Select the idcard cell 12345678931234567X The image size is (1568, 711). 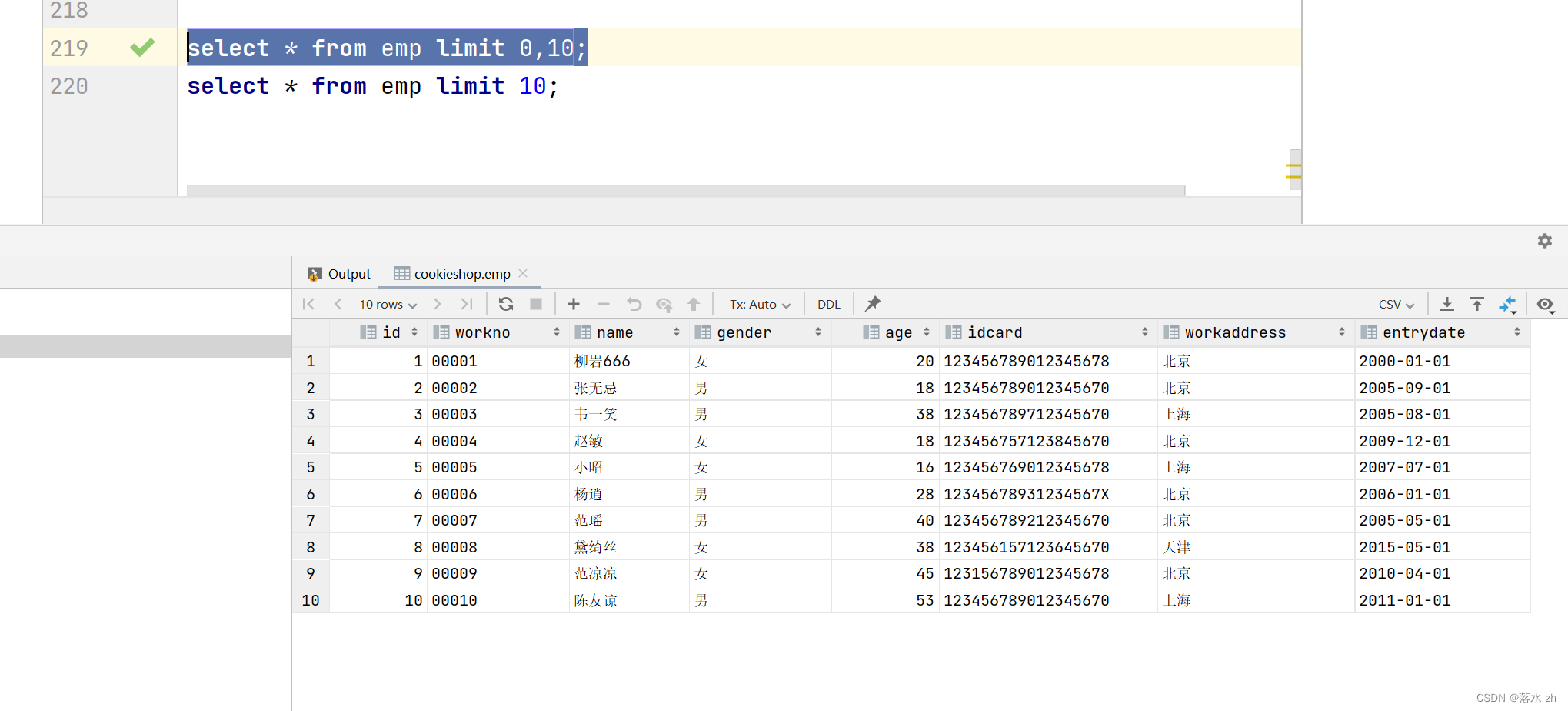[1047, 494]
